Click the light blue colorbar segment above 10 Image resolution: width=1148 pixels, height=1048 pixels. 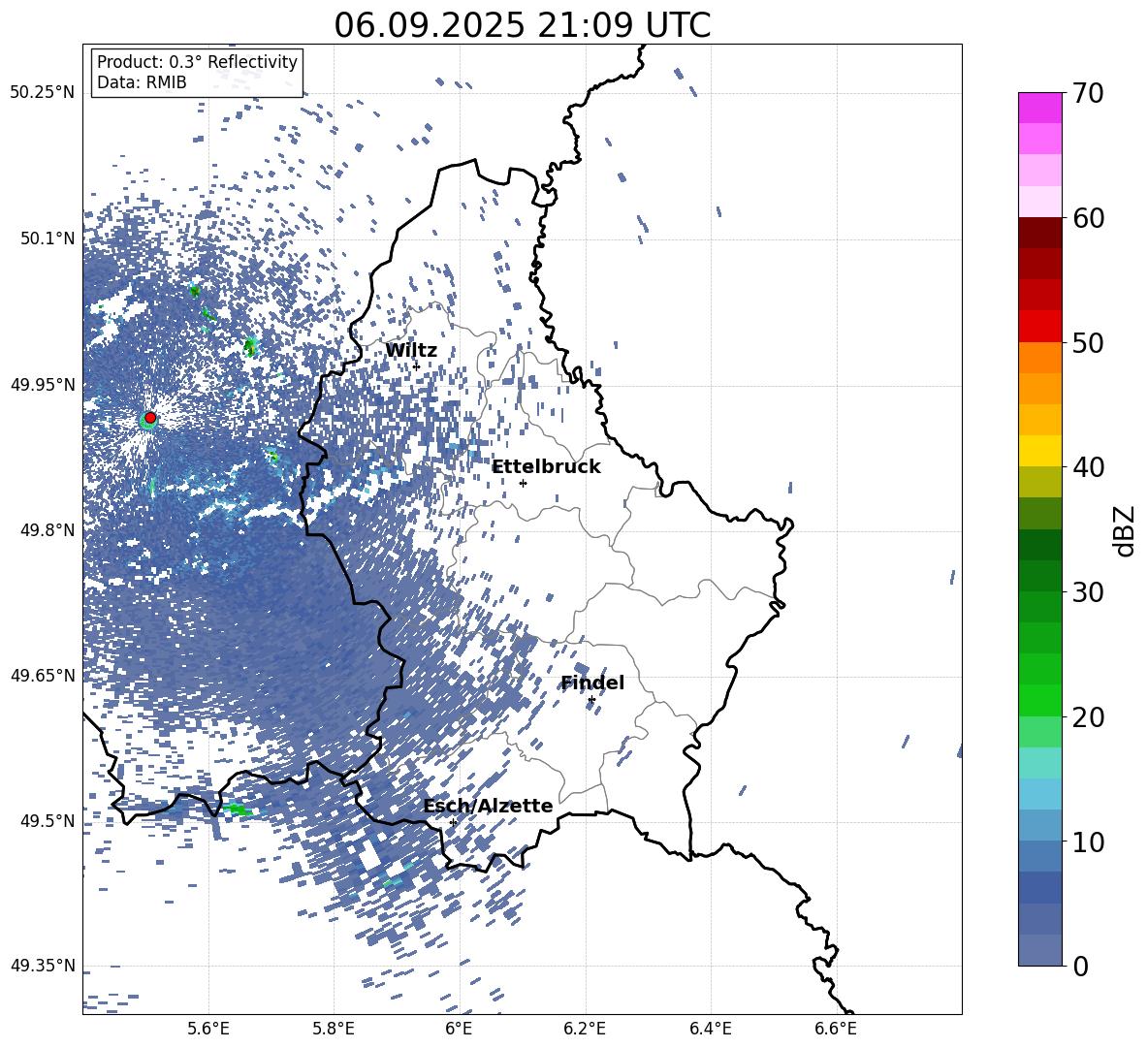pos(1039,794)
